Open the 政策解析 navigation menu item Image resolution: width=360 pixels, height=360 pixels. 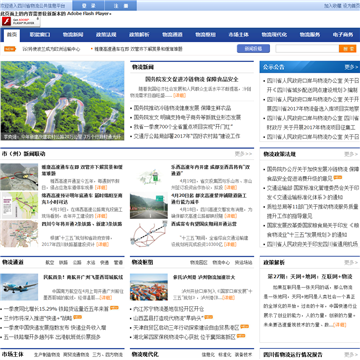coord(139,35)
